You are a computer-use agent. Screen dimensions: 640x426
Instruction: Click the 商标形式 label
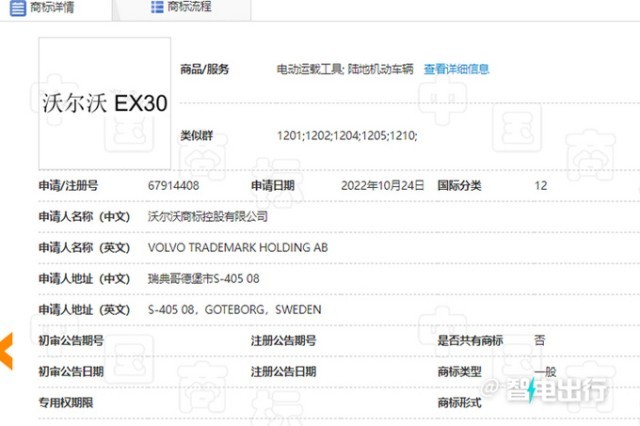click(459, 403)
